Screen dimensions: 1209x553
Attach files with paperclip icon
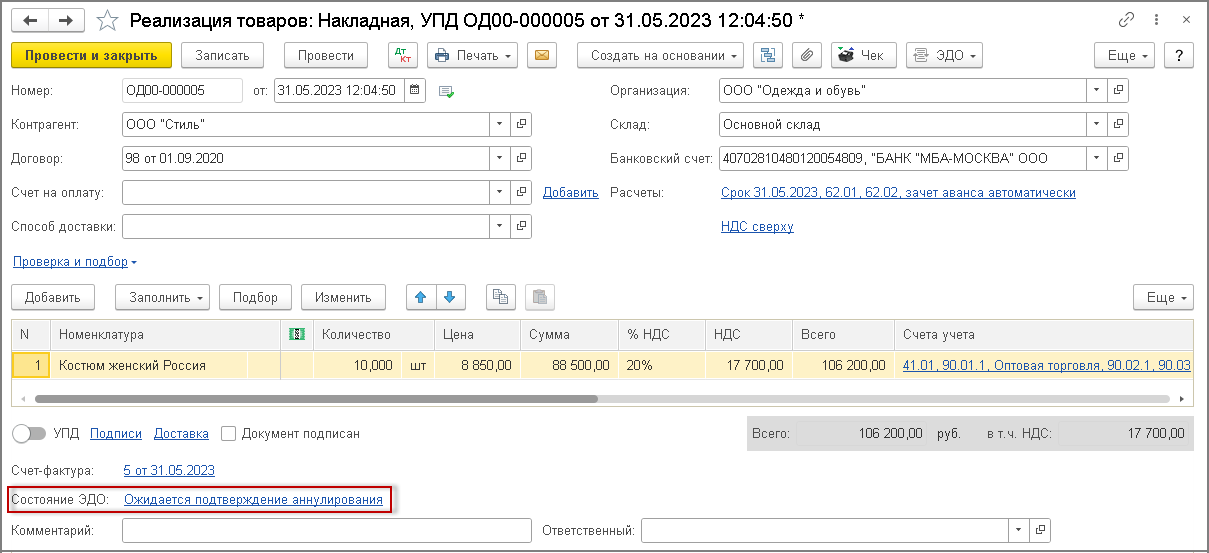(x=807, y=55)
